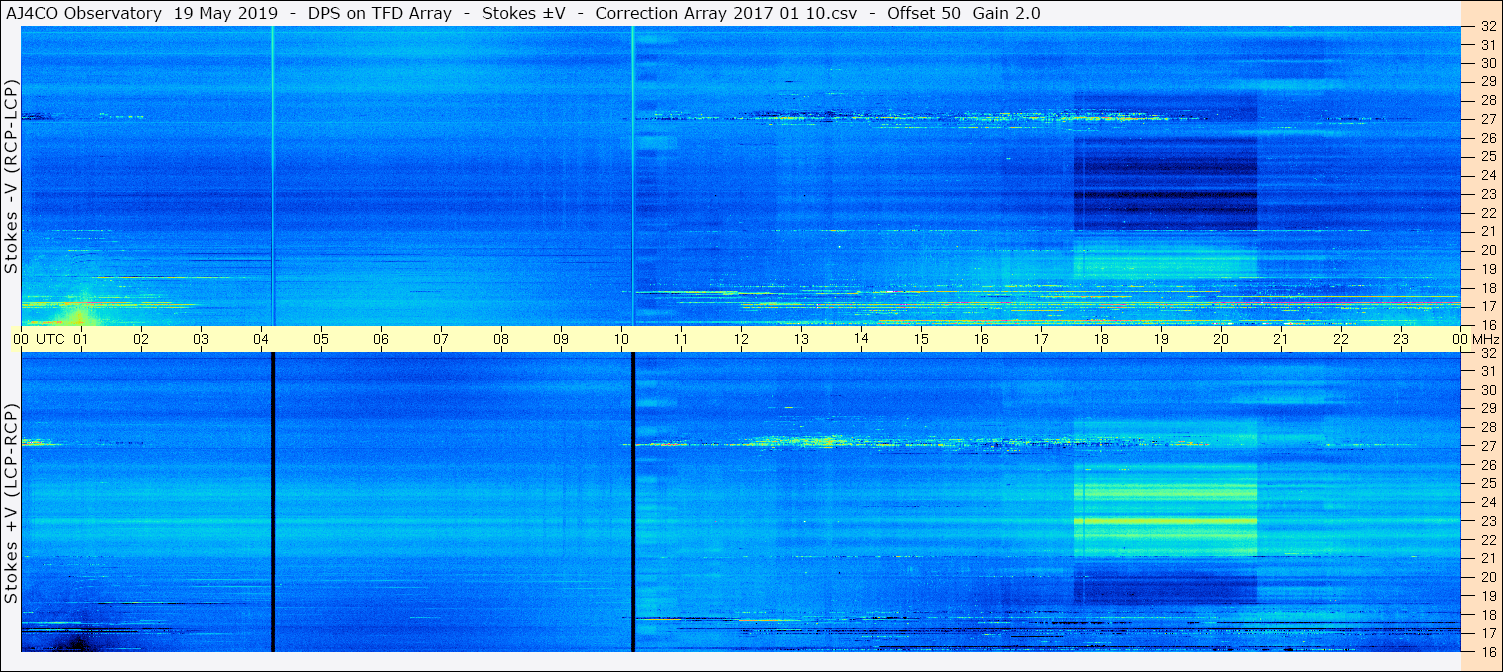Select the Offset 50 value
The height and width of the screenshot is (672, 1503).
click(924, 13)
